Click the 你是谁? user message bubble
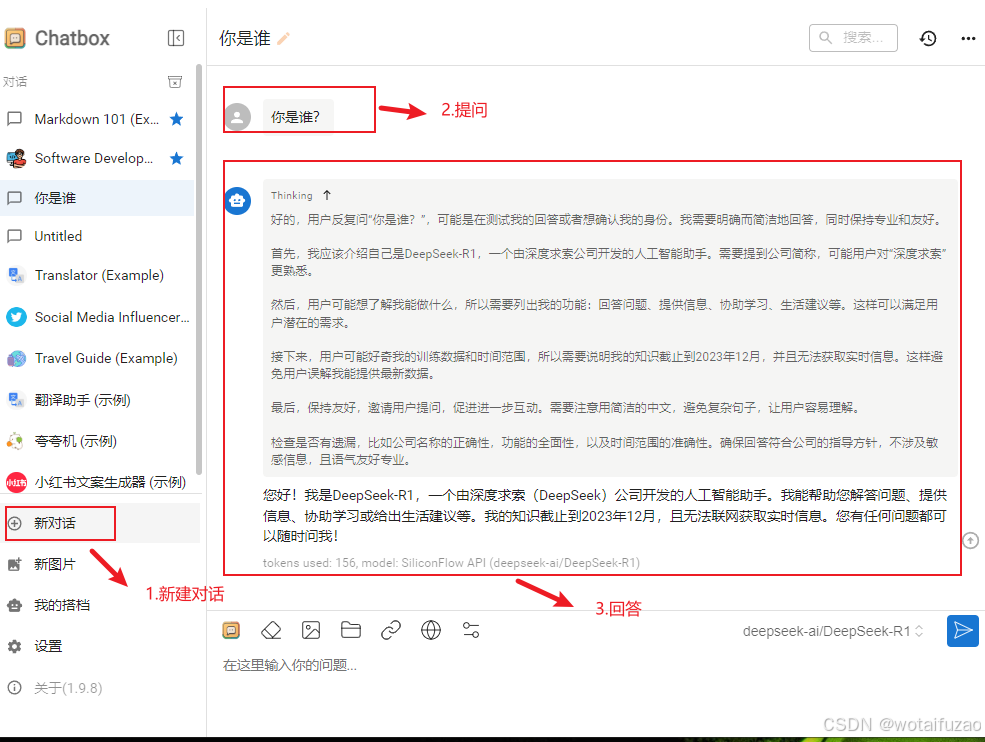 pyautogui.click(x=297, y=117)
